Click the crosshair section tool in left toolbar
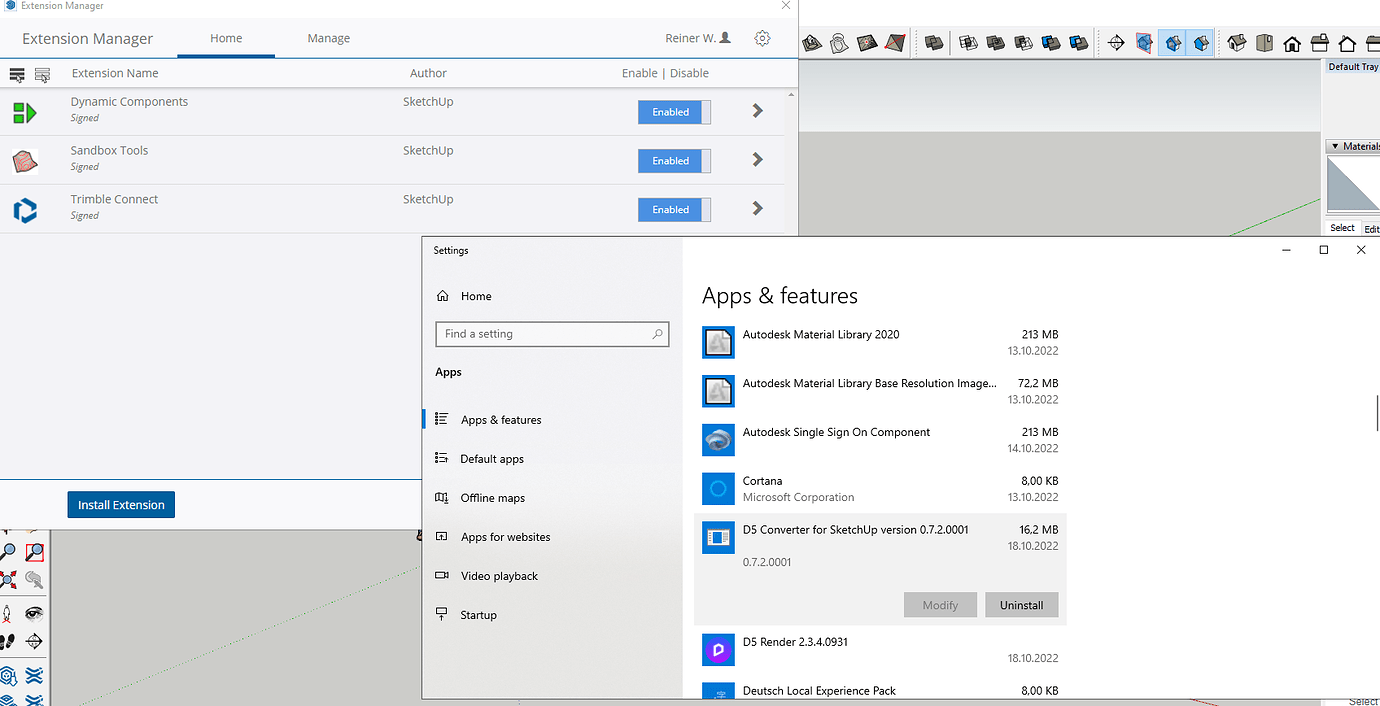The image size is (1380, 706). tap(34, 641)
